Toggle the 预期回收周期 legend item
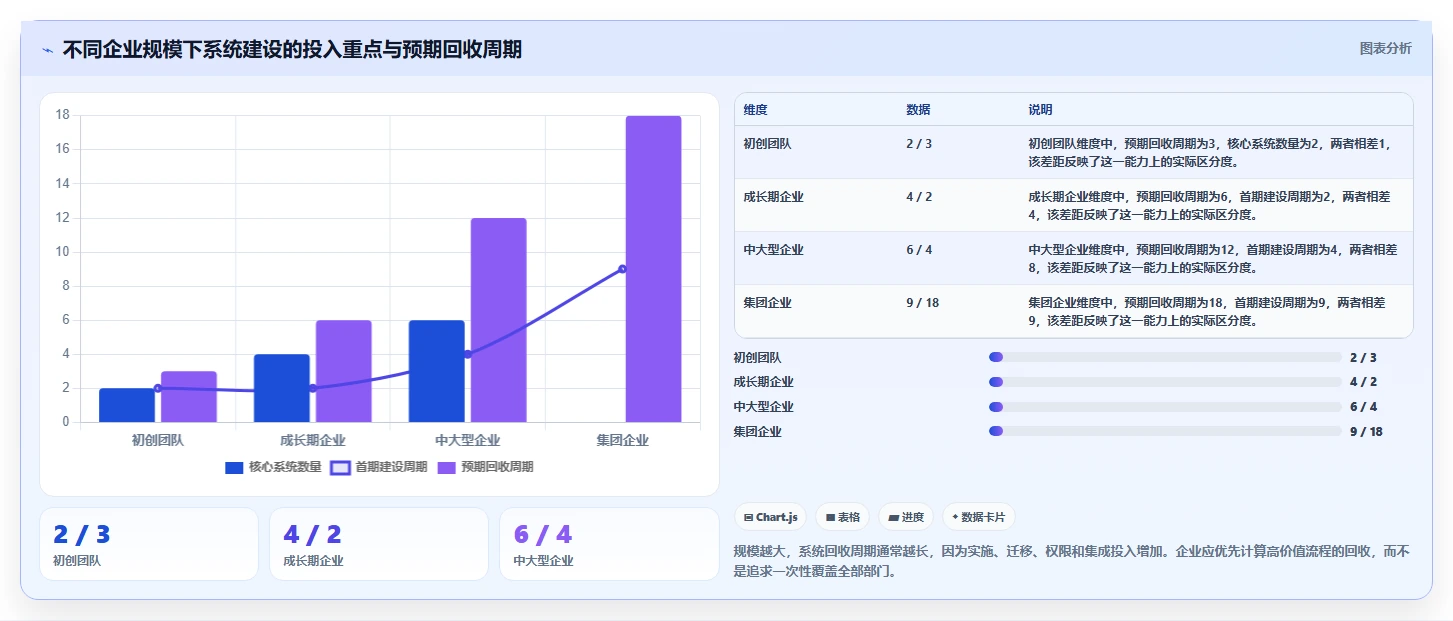The height and width of the screenshot is (621, 1453). point(485,467)
